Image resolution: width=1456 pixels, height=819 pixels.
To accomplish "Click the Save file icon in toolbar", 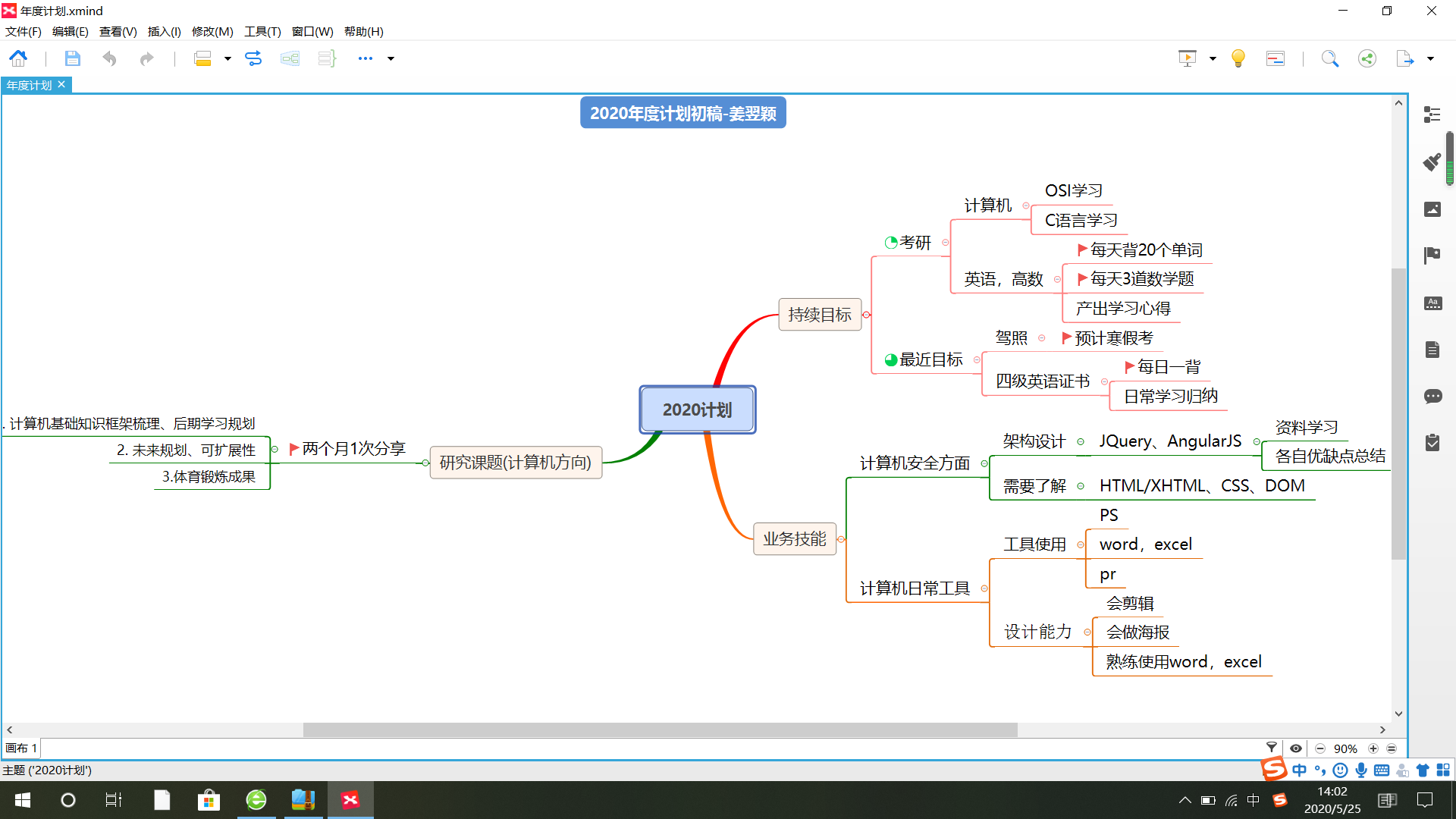I will click(x=71, y=57).
